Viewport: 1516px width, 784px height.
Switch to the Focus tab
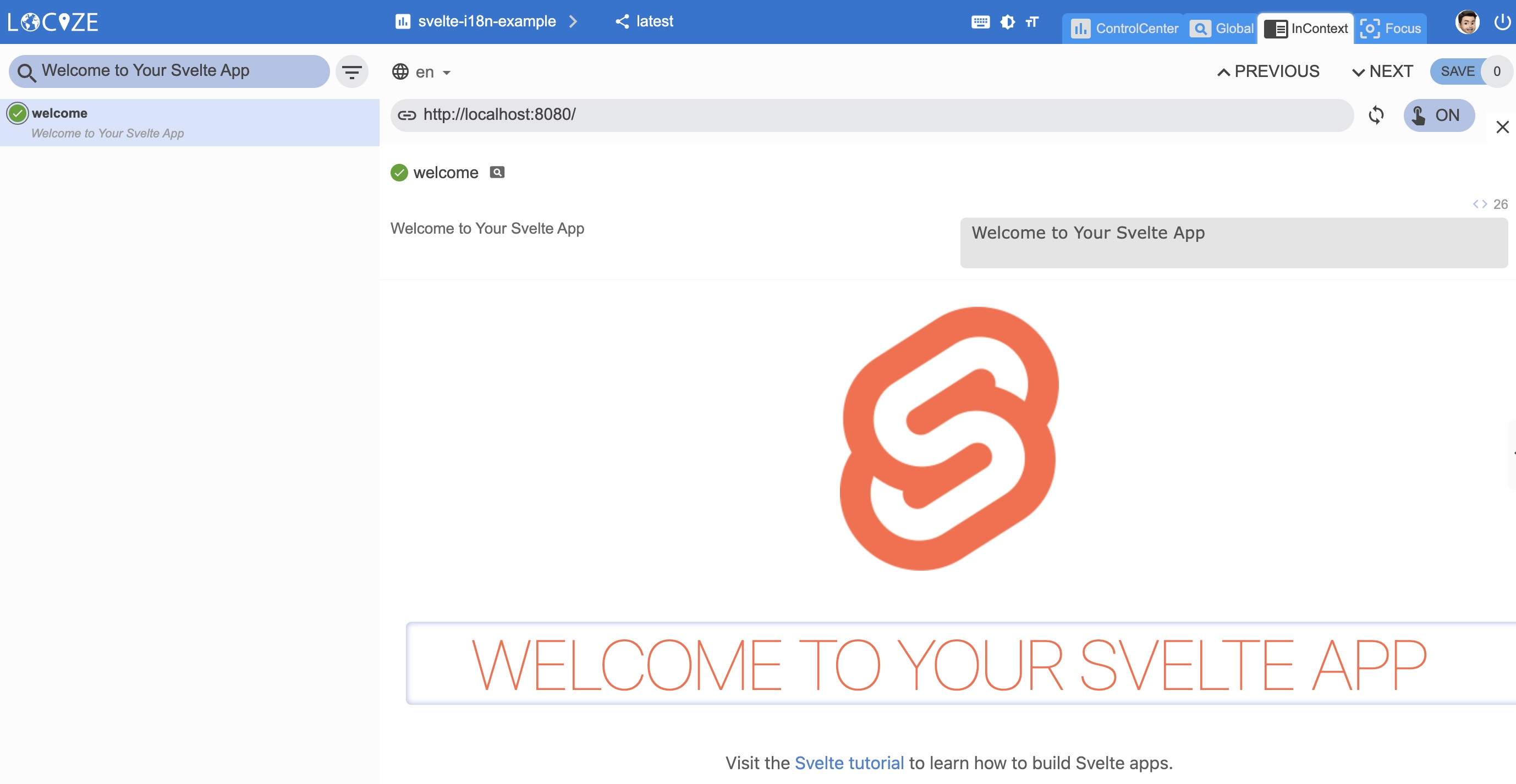[1391, 29]
